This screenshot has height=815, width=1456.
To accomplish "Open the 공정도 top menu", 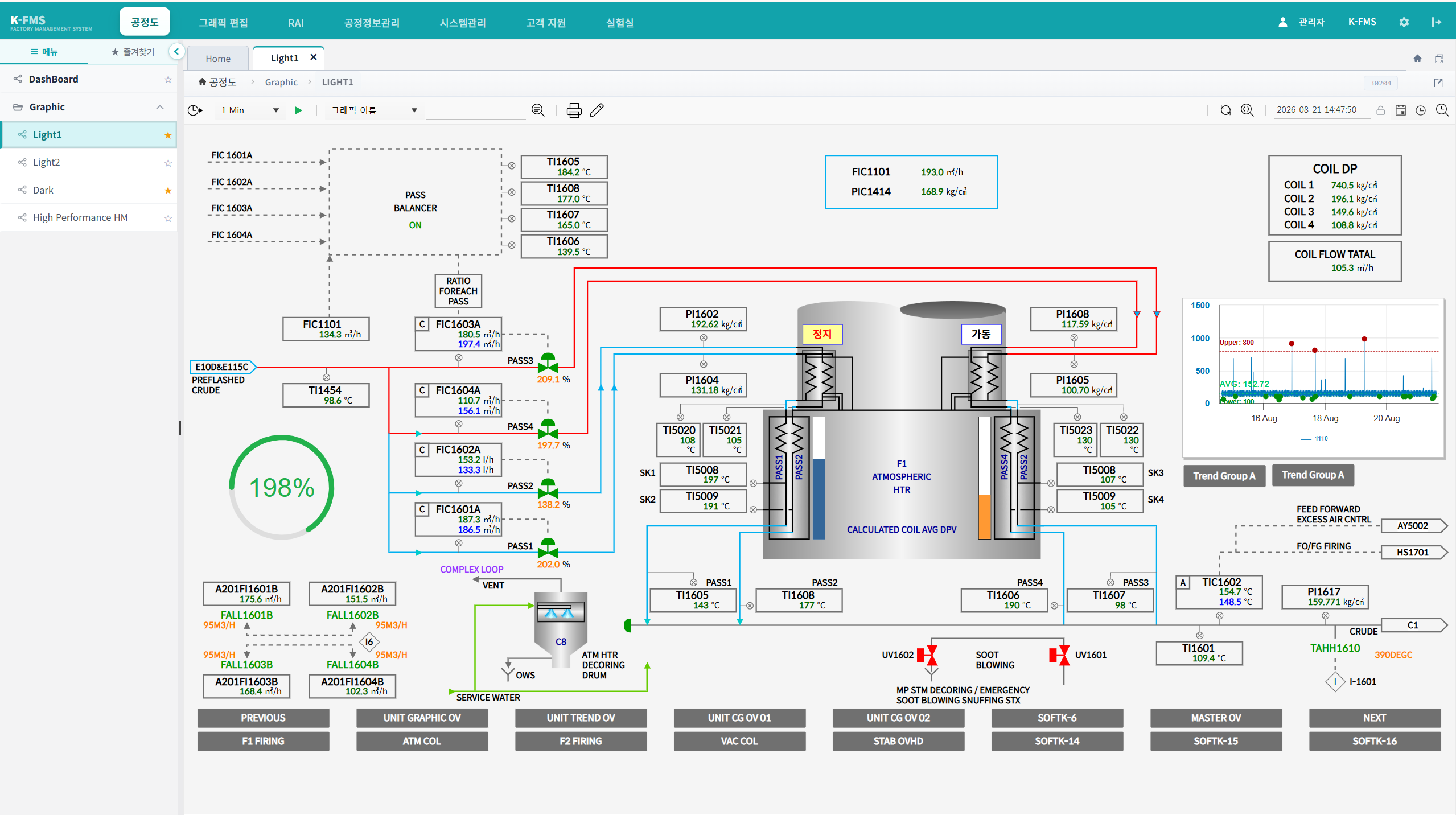I will click(145, 22).
